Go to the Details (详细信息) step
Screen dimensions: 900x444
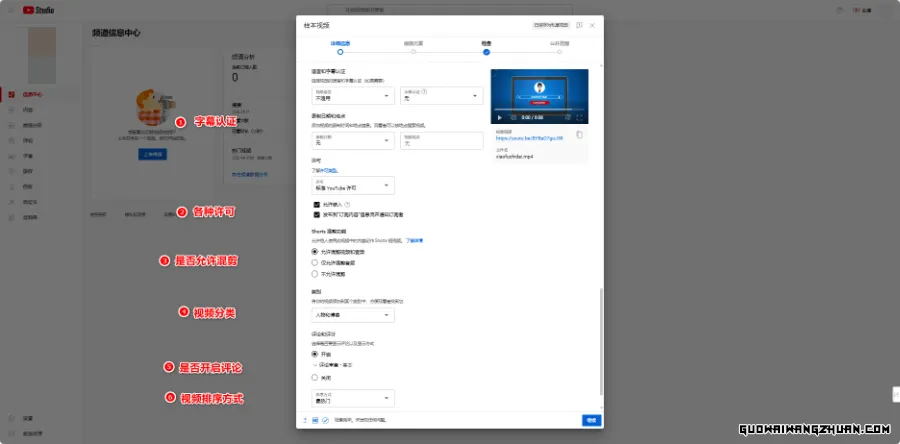(340, 48)
